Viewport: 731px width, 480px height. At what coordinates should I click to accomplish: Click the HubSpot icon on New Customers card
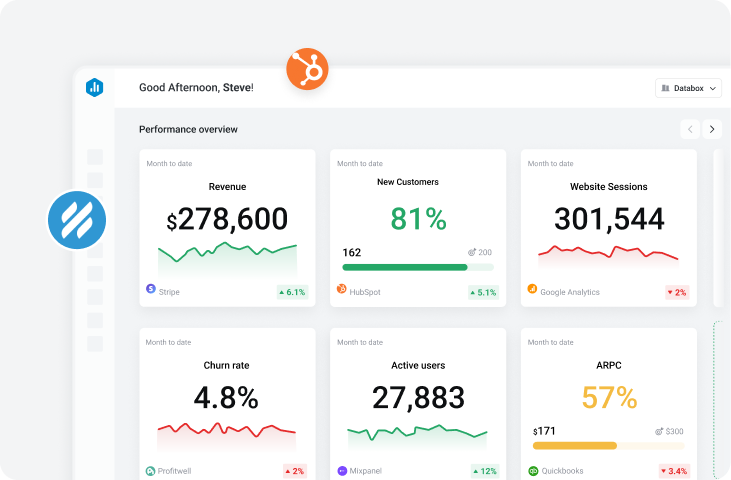342,290
